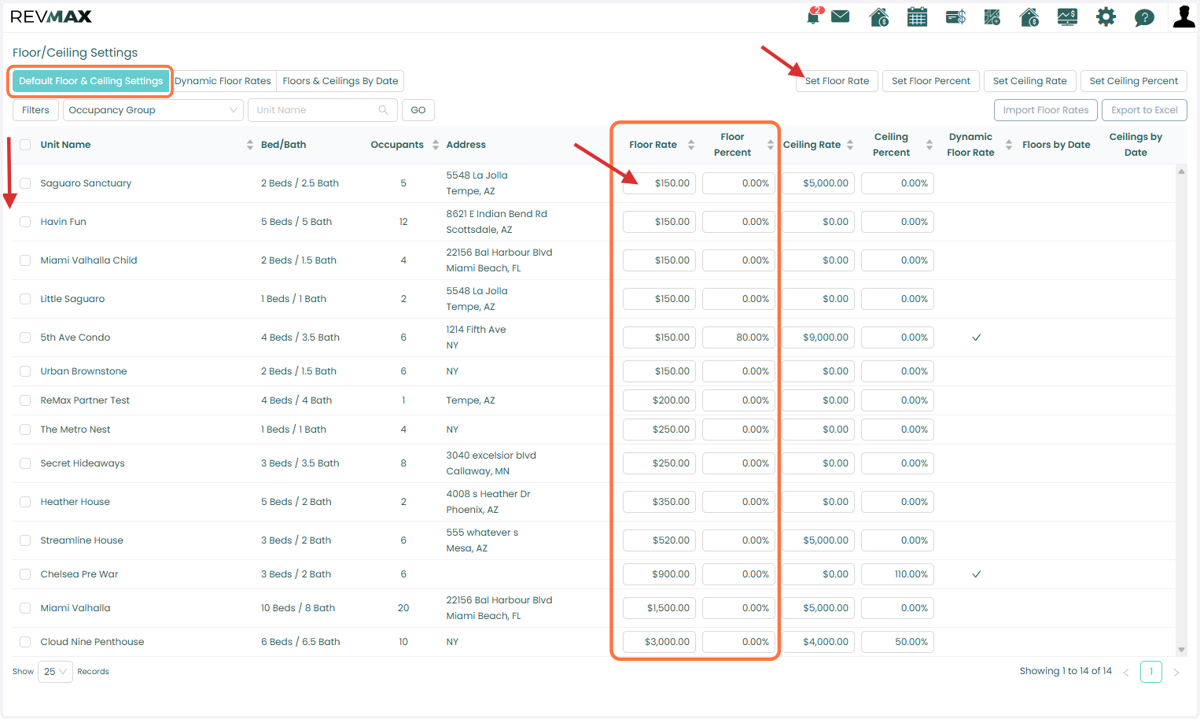Open the calendar grid icon
This screenshot has width=1200, height=719.
[917, 17]
